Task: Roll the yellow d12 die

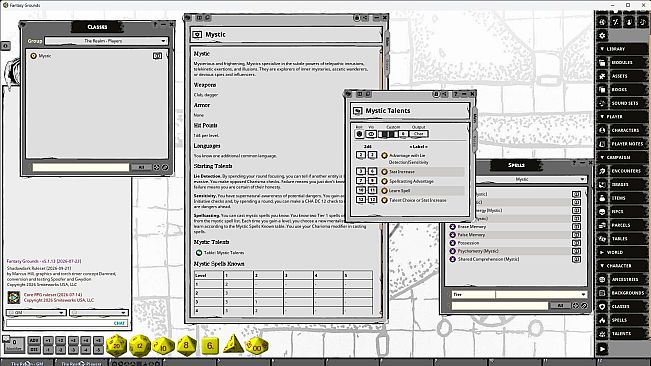Action: [x=140, y=345]
